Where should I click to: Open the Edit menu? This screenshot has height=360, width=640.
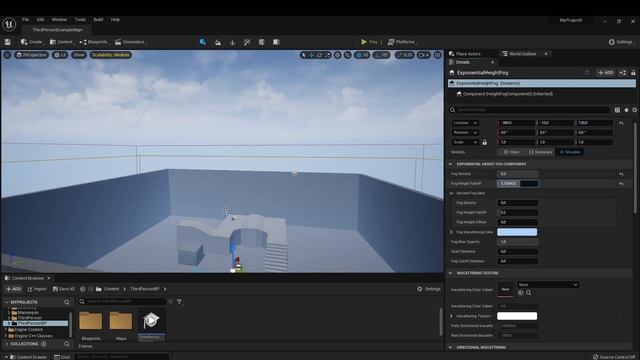click(x=40, y=20)
